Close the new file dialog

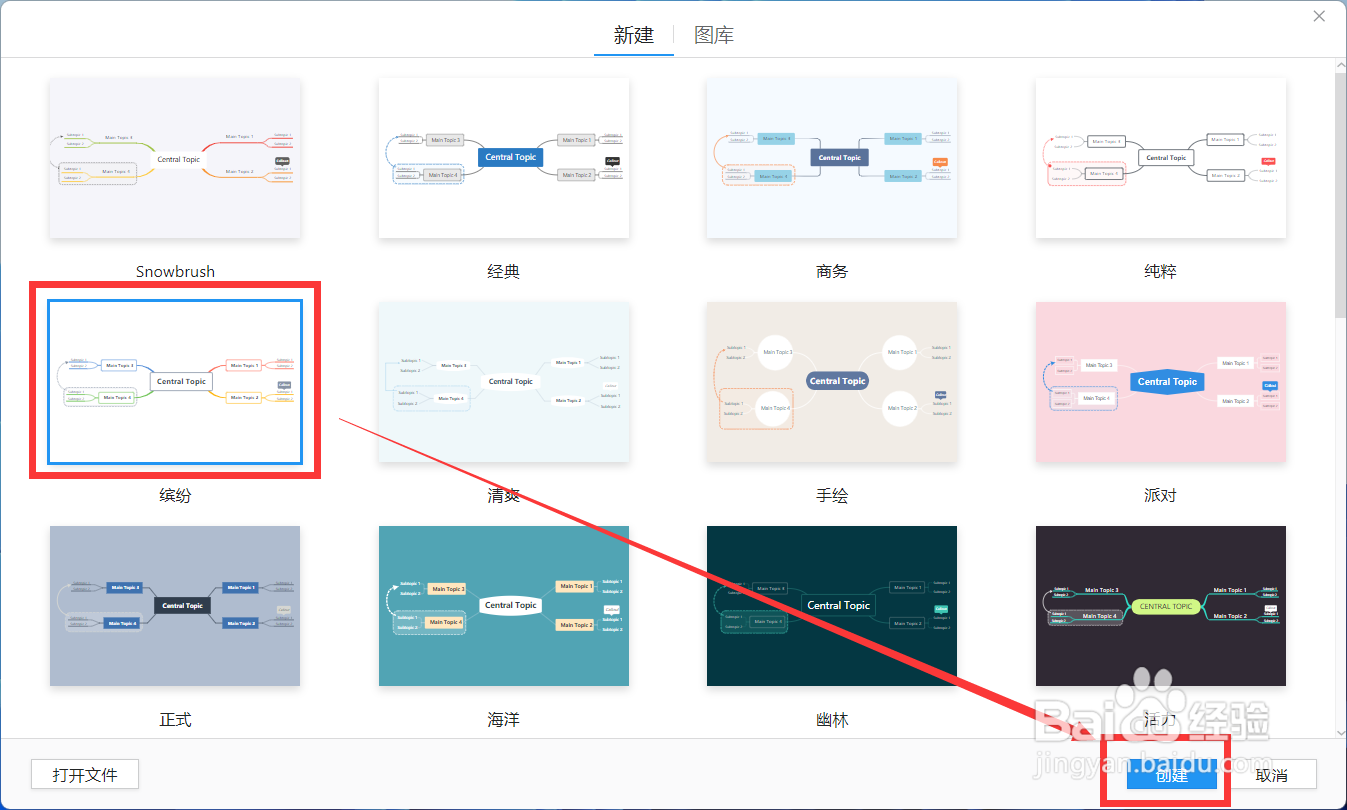click(1320, 16)
